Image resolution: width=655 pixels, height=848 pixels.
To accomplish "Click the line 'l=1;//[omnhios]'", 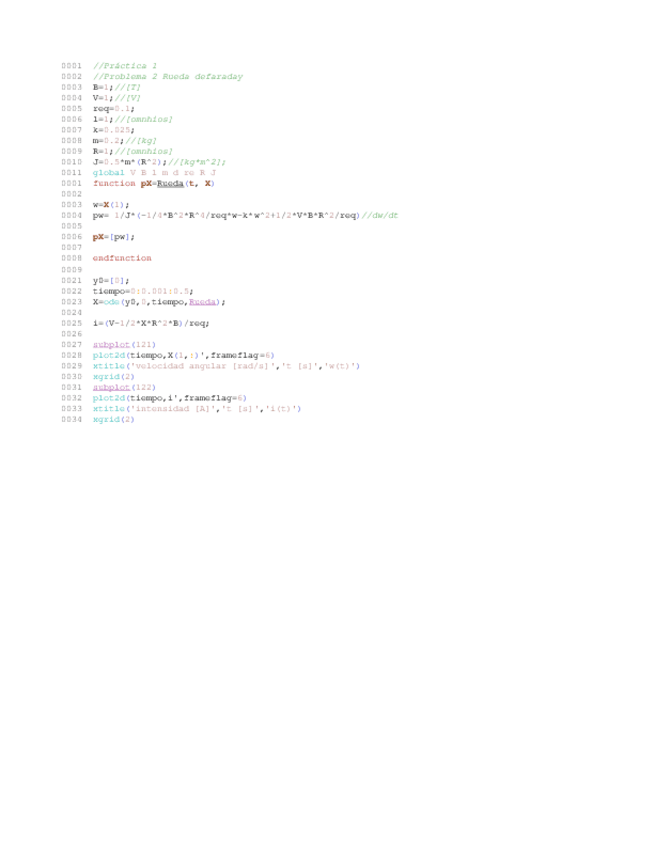I will [x=133, y=120].
